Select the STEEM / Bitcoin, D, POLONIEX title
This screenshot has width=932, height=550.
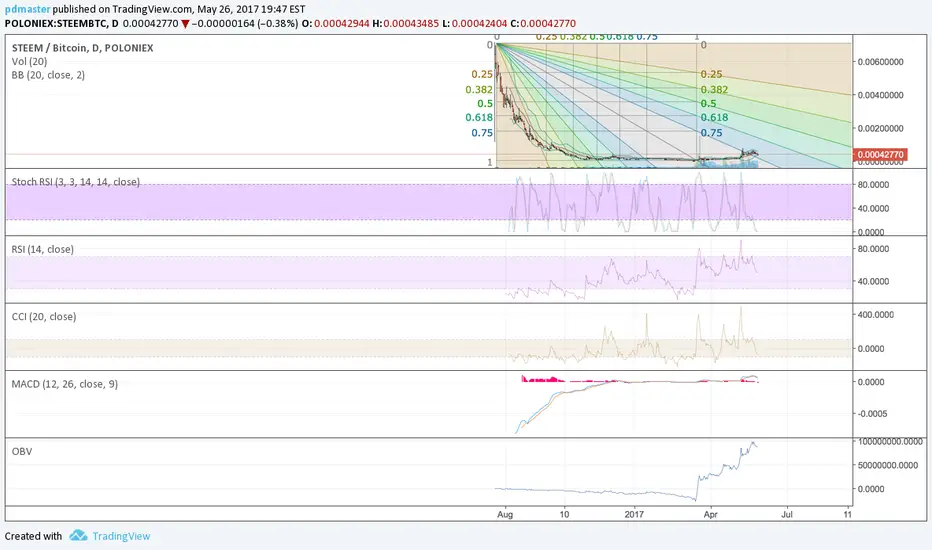[82, 48]
